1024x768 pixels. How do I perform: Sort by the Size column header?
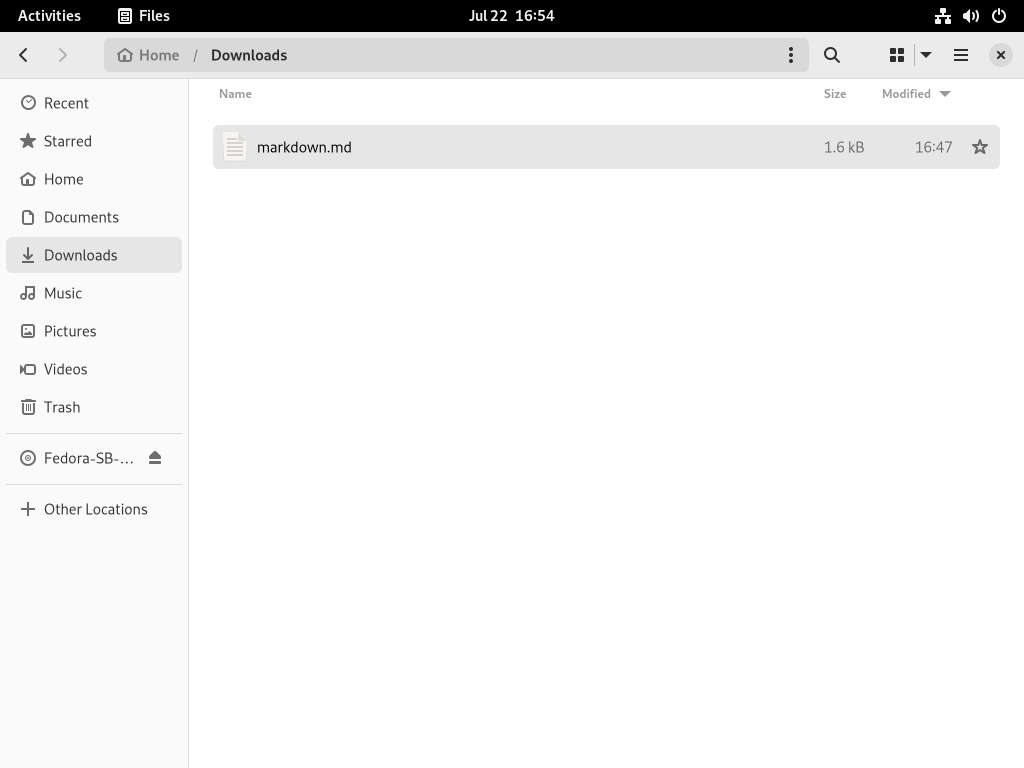click(x=835, y=93)
